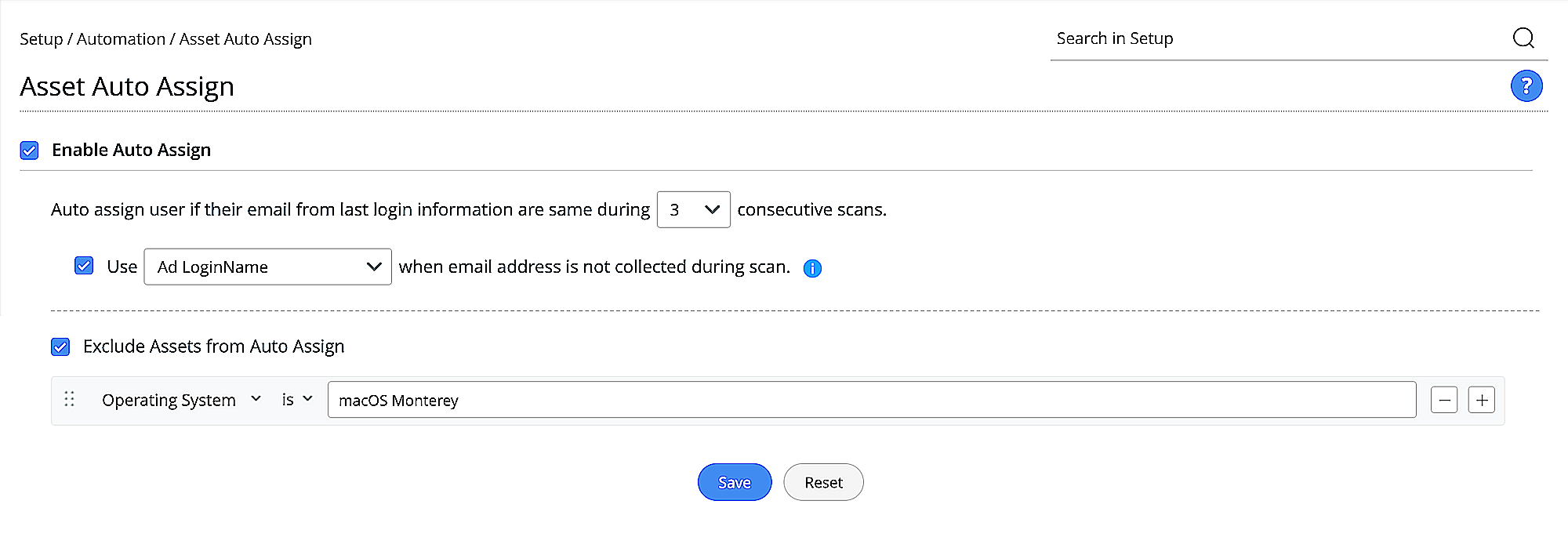Image resolution: width=1568 pixels, height=537 pixels.
Task: Reset the Asset Auto Assign form
Action: point(823,482)
